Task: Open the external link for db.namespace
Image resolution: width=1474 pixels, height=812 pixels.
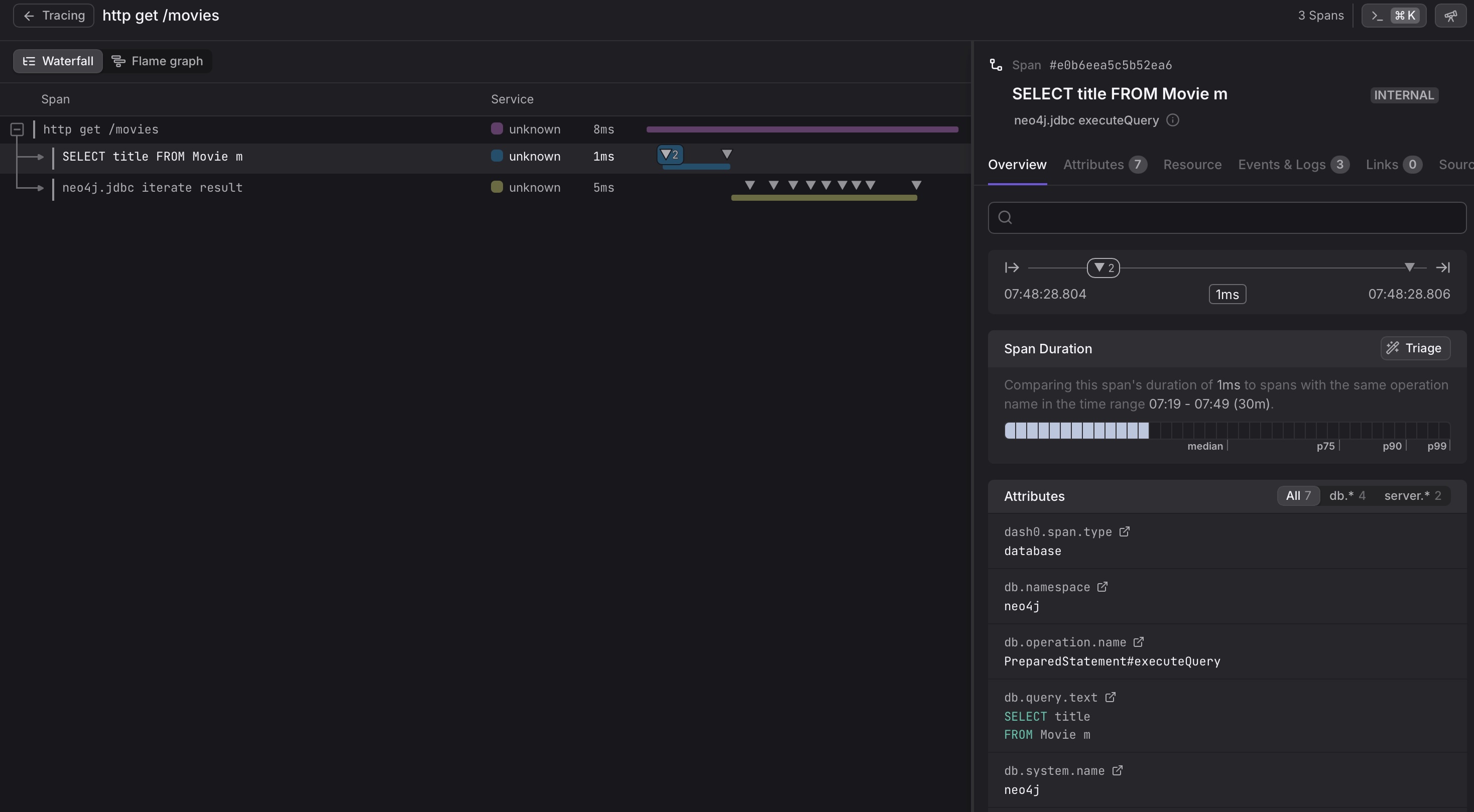Action: coord(1103,587)
